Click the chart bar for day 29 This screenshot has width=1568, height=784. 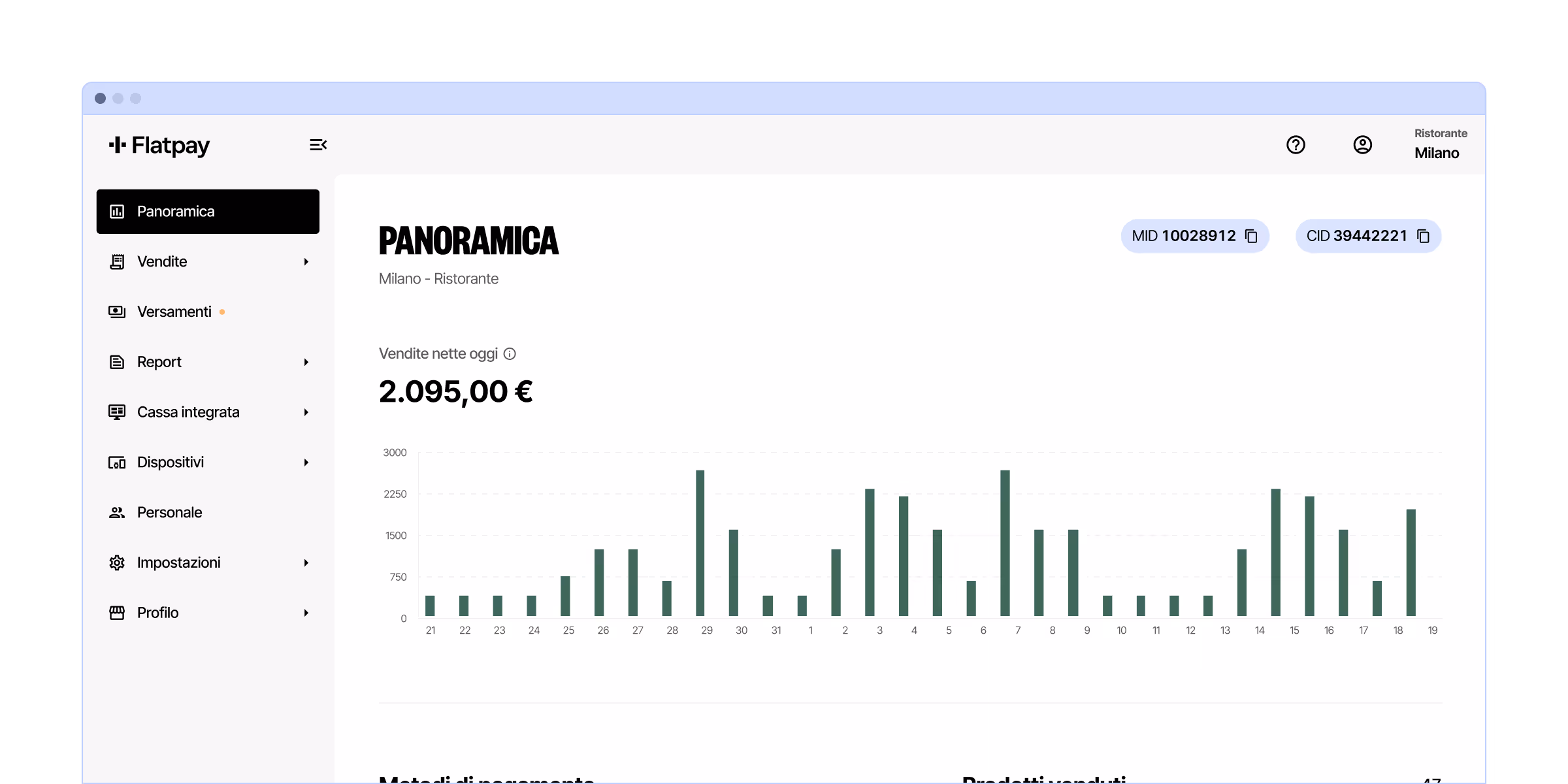click(x=700, y=542)
